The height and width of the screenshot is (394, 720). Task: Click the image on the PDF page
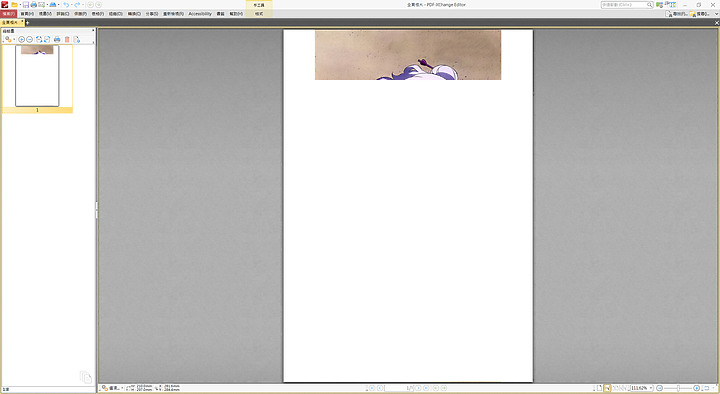[408, 55]
